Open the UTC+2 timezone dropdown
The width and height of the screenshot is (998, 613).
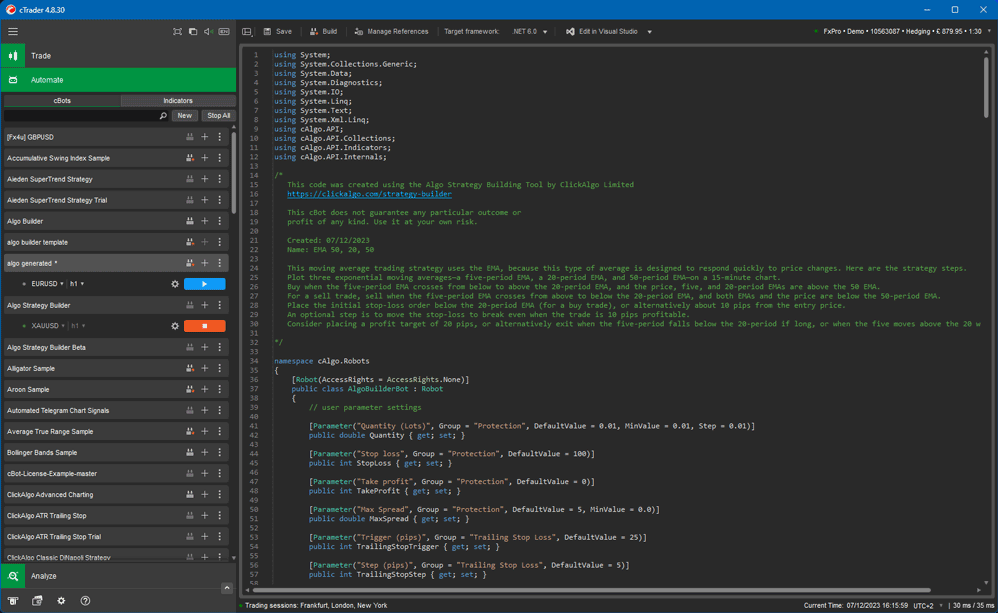927,605
